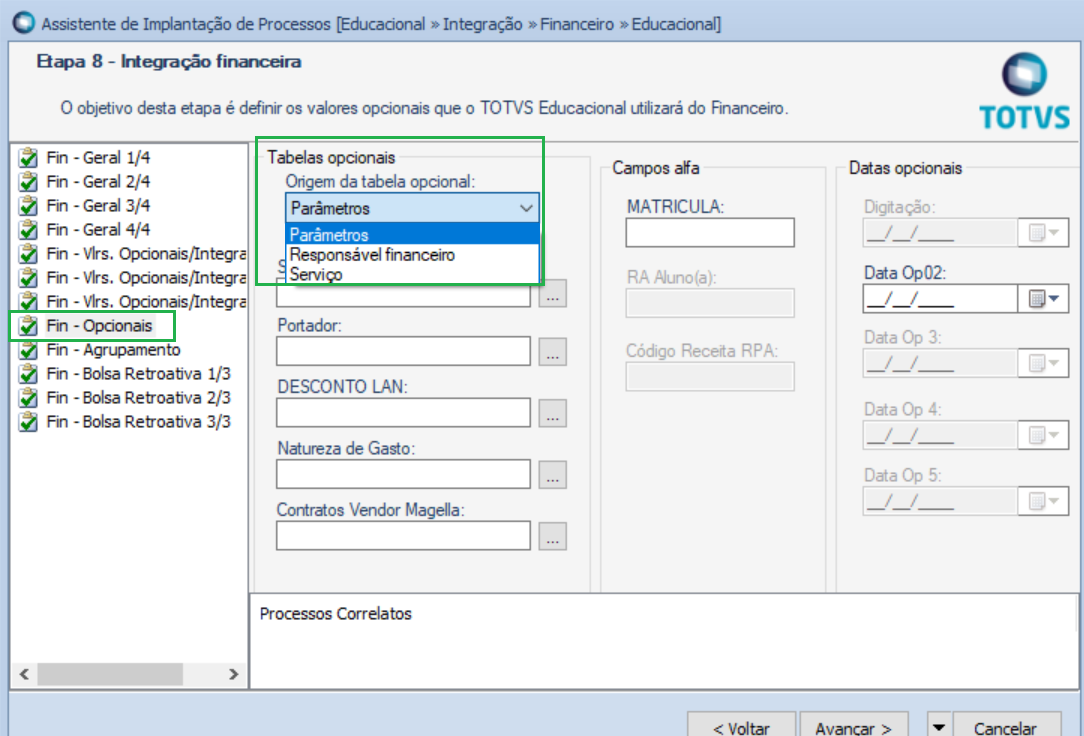Select Fin - Geral 4/4 step

pos(98,229)
